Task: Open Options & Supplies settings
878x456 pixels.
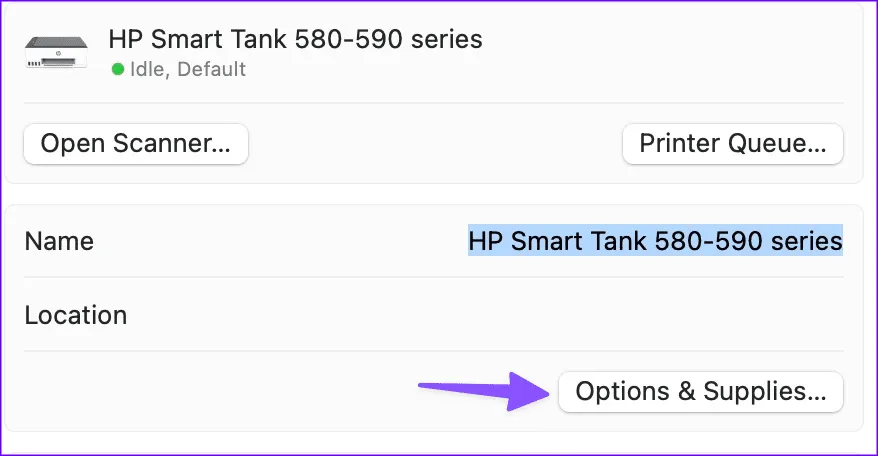Action: coord(701,391)
